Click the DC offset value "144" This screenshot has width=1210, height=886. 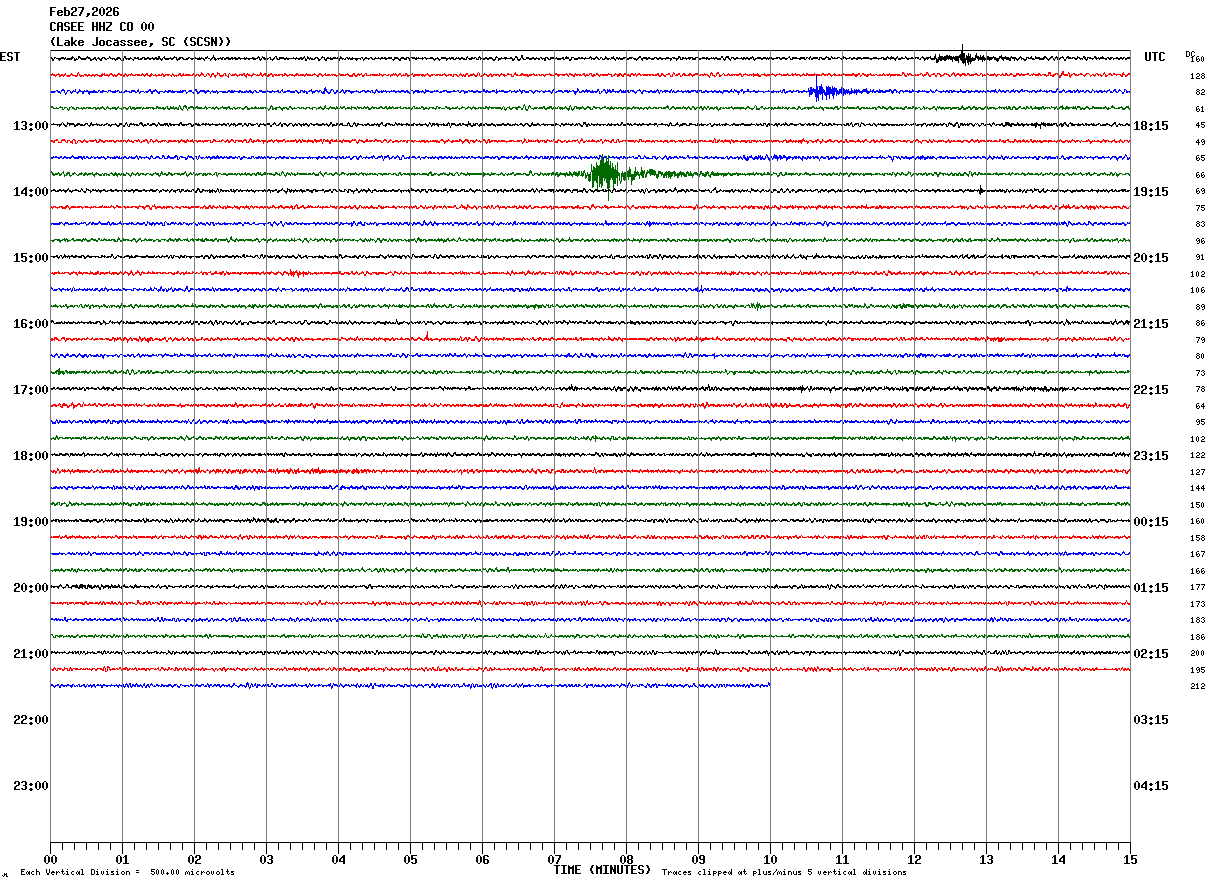(1197, 488)
